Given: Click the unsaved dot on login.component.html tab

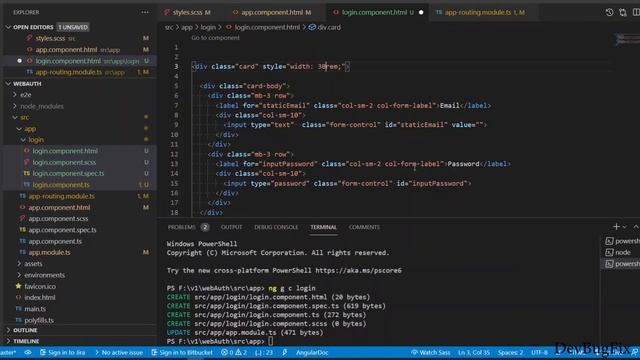Looking at the screenshot, I should click(421, 12).
